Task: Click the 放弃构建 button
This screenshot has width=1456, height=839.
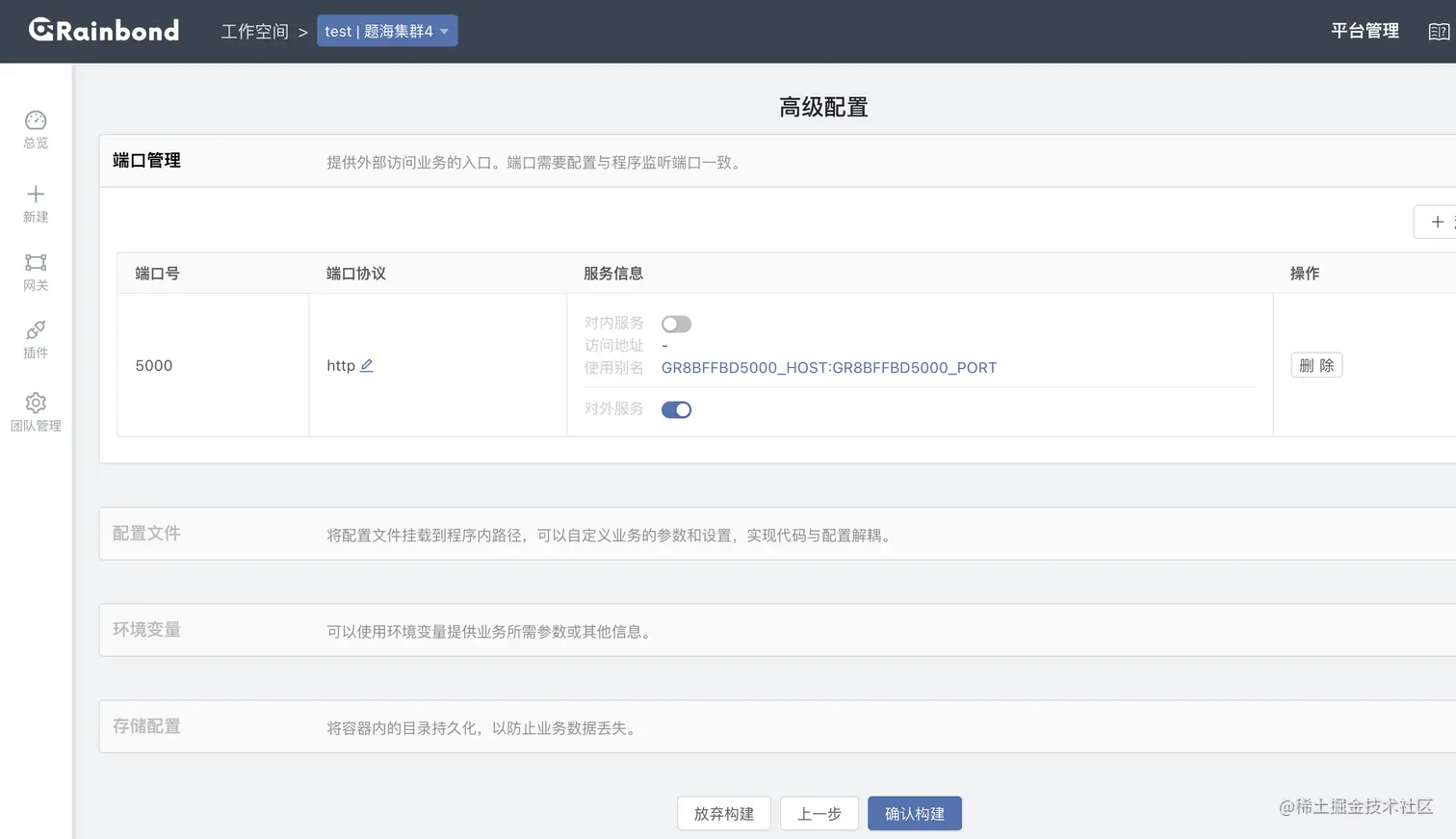Action: tap(724, 813)
